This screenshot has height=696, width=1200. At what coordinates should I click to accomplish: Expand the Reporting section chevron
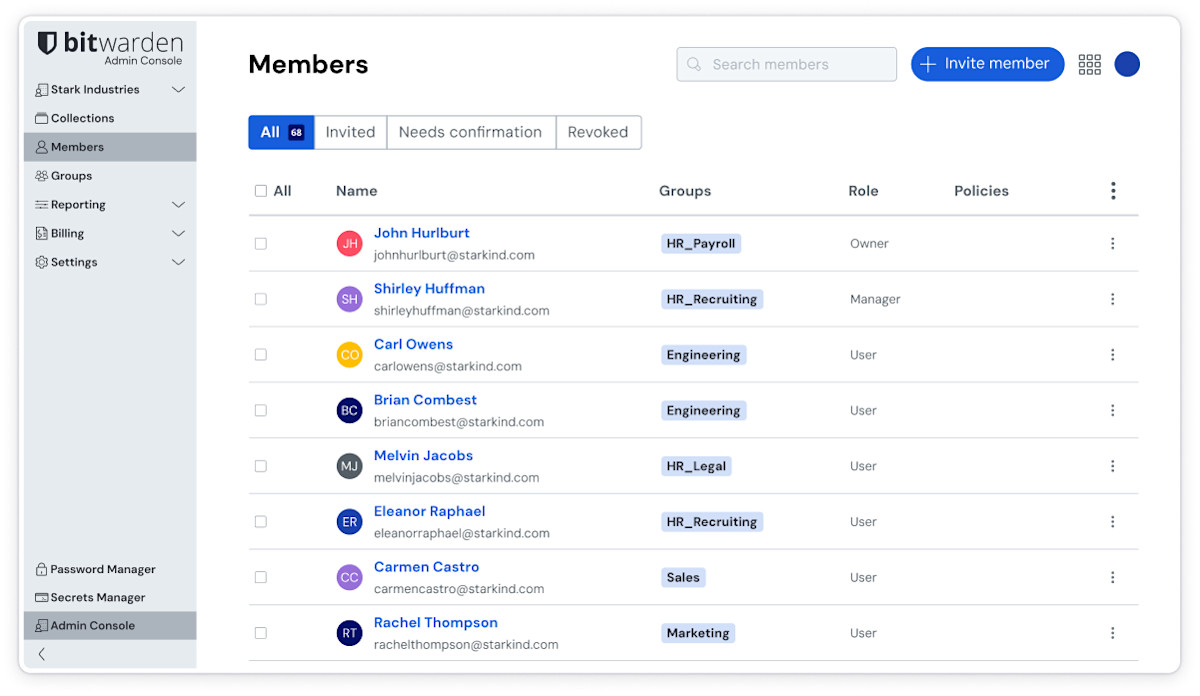178,205
